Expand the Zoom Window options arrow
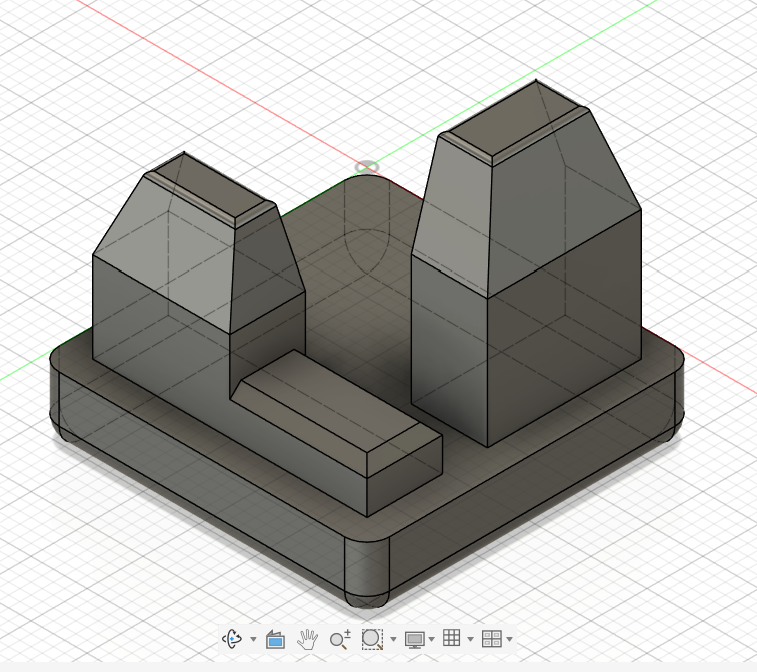The image size is (757, 672). click(x=393, y=640)
